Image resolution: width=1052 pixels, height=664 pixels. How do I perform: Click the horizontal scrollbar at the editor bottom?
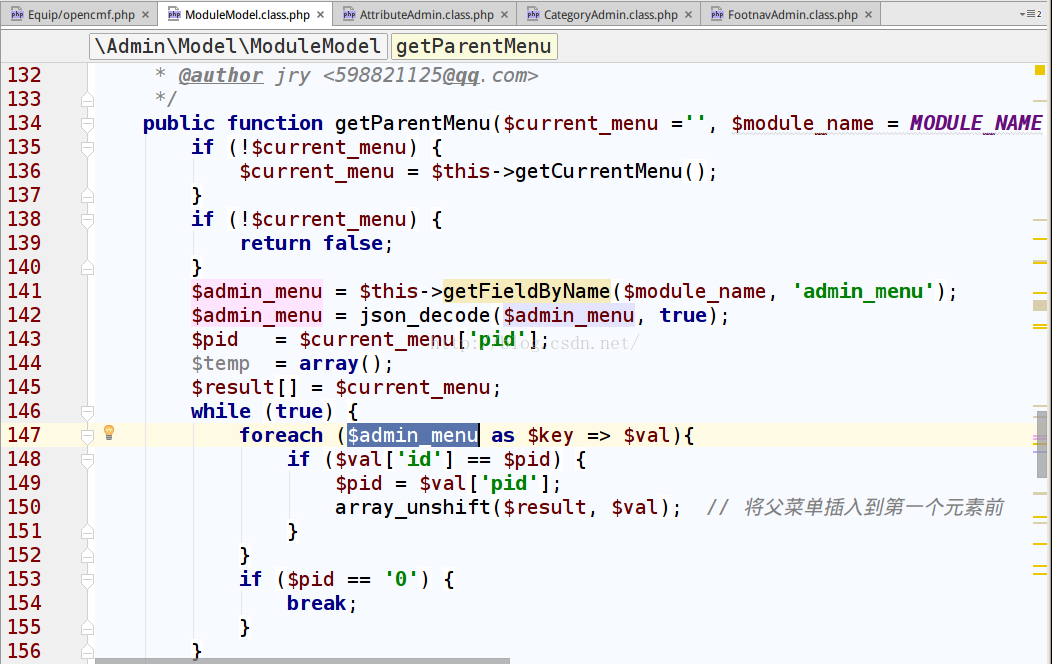302,661
